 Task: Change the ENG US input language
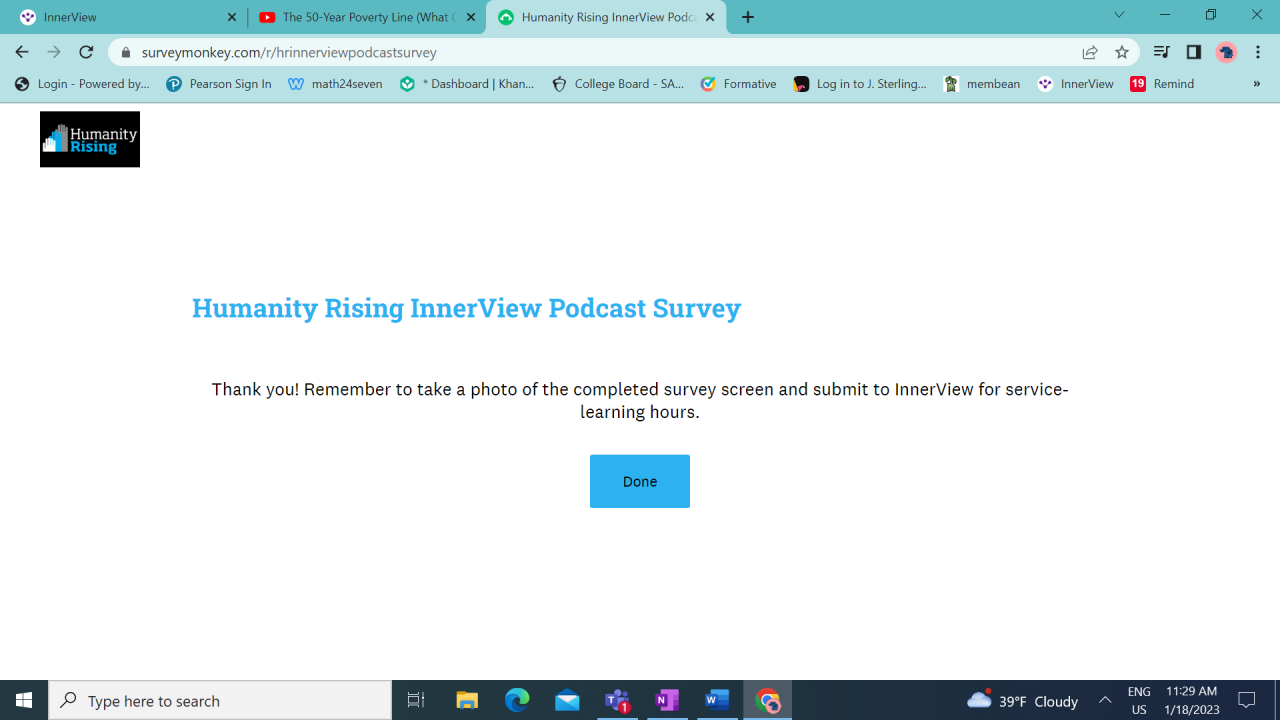click(1139, 700)
